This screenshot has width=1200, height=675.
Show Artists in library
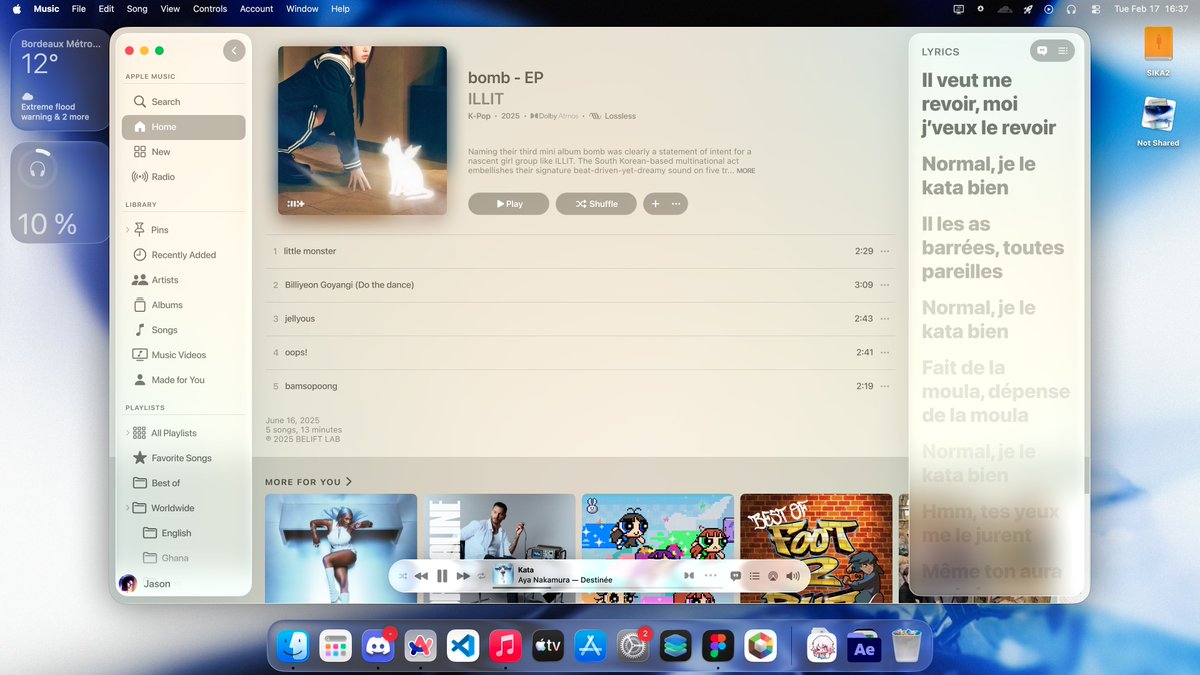click(x=184, y=280)
